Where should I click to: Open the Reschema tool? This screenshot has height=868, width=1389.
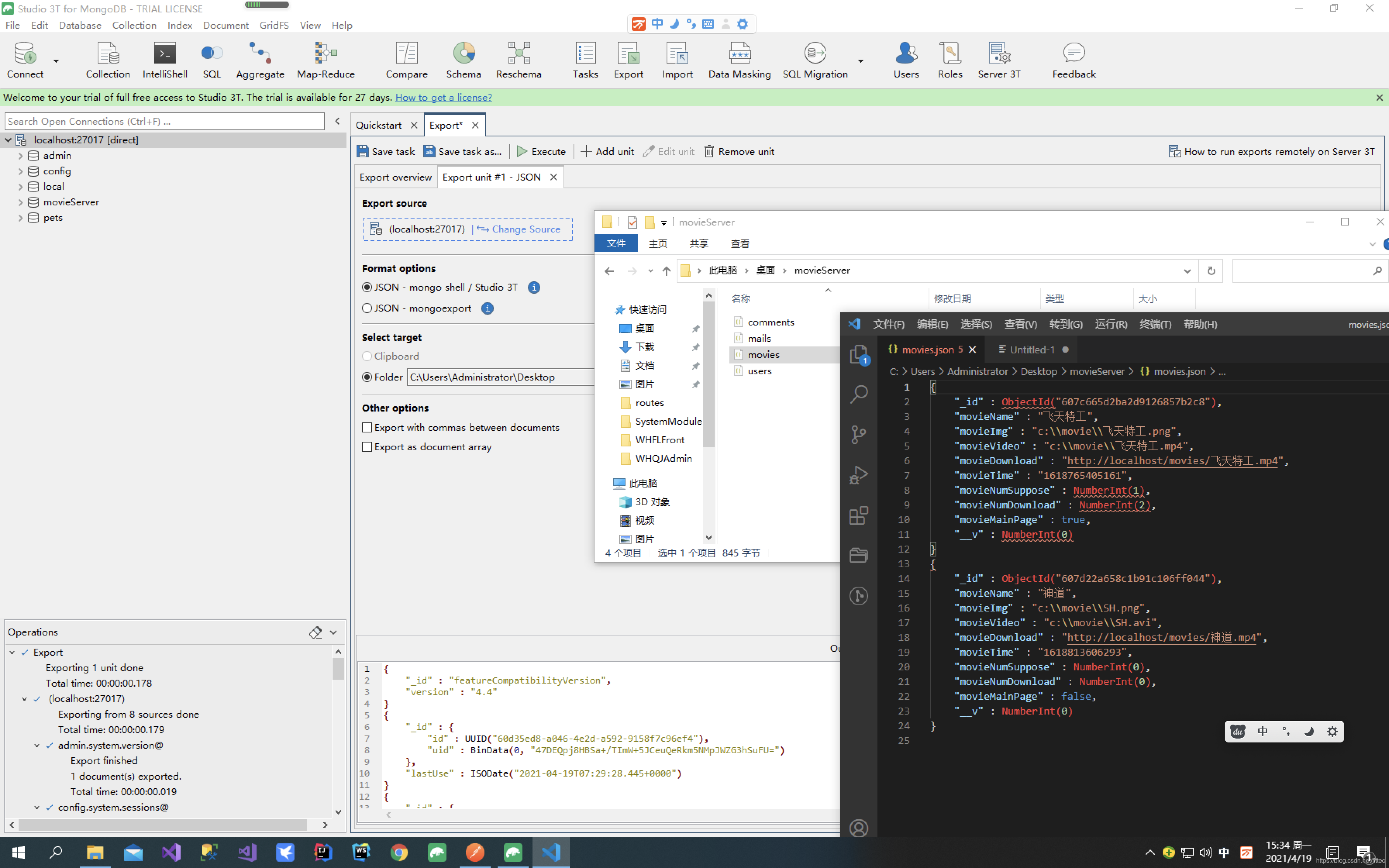click(518, 60)
